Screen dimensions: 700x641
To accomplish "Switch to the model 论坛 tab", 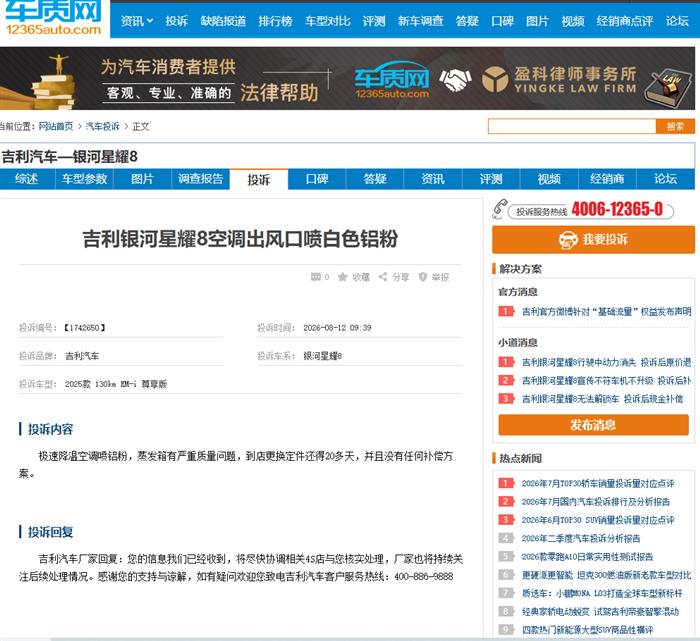I will point(666,179).
